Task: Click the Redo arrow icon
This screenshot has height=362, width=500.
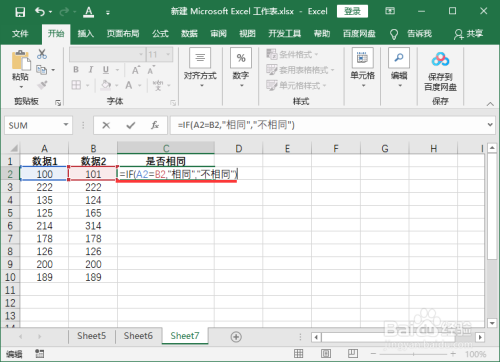Action: pos(64,12)
